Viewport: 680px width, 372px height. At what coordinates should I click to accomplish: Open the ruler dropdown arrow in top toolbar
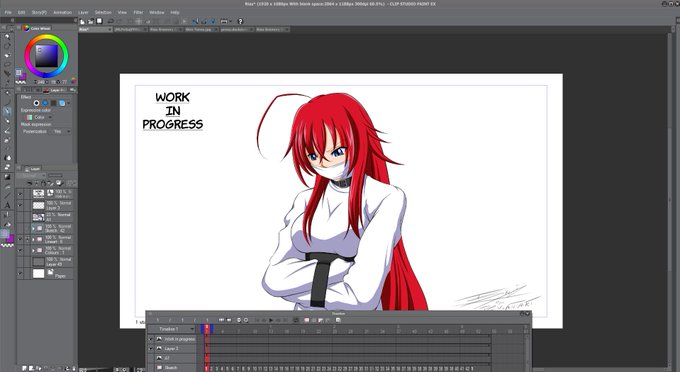[x=230, y=21]
